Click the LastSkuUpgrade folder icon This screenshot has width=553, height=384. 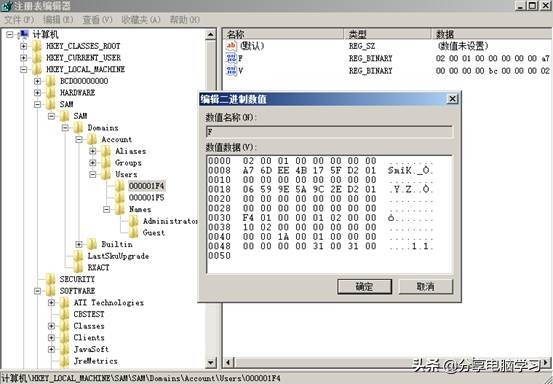[78, 256]
